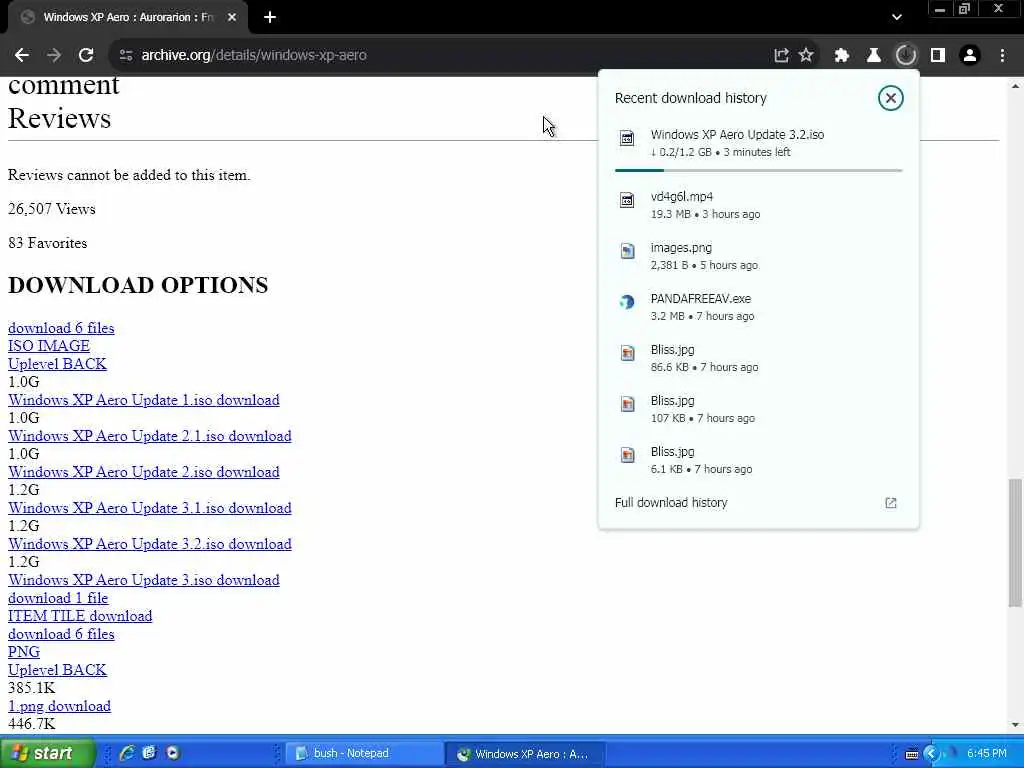Click icon of Bliss.jpg 107 KB
The height and width of the screenshot is (768, 1024).
627,404
